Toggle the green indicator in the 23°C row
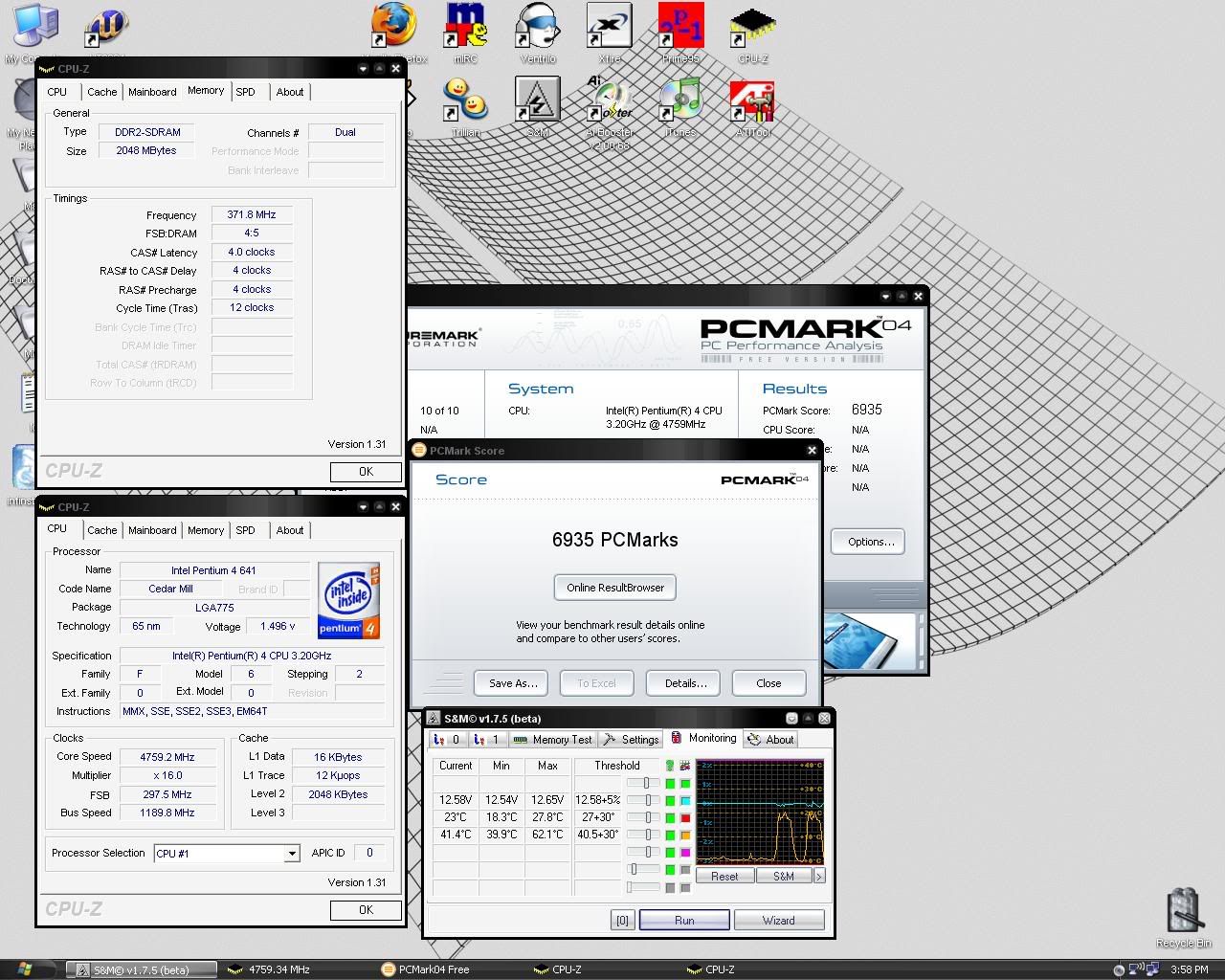The height and width of the screenshot is (980, 1225). point(670,817)
